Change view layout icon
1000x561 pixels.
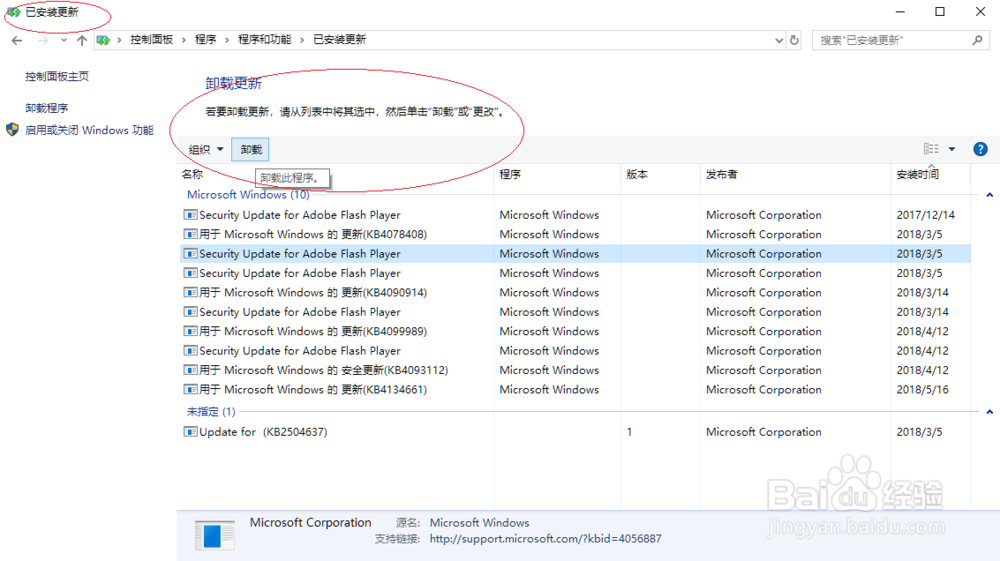931,149
